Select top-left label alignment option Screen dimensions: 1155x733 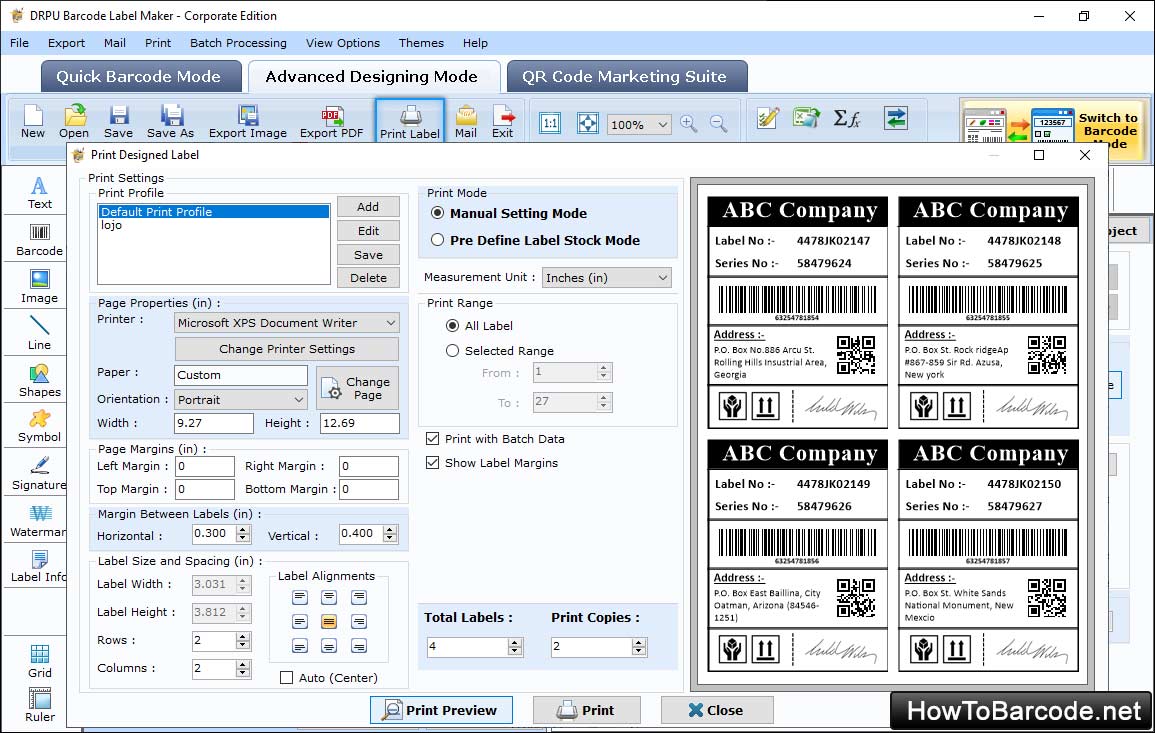299,597
